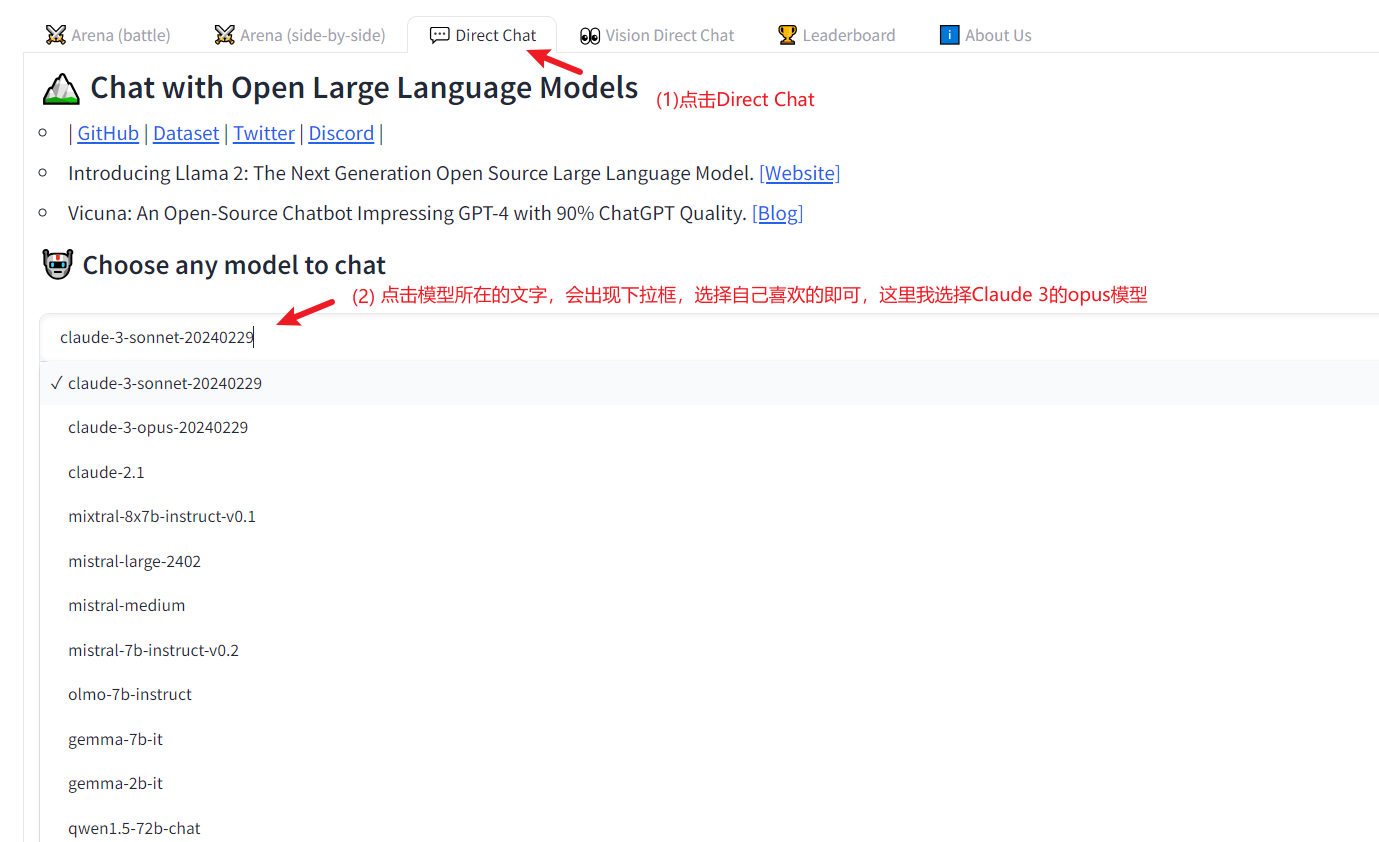Select olmo-7b-instruct model option

pos(709,694)
